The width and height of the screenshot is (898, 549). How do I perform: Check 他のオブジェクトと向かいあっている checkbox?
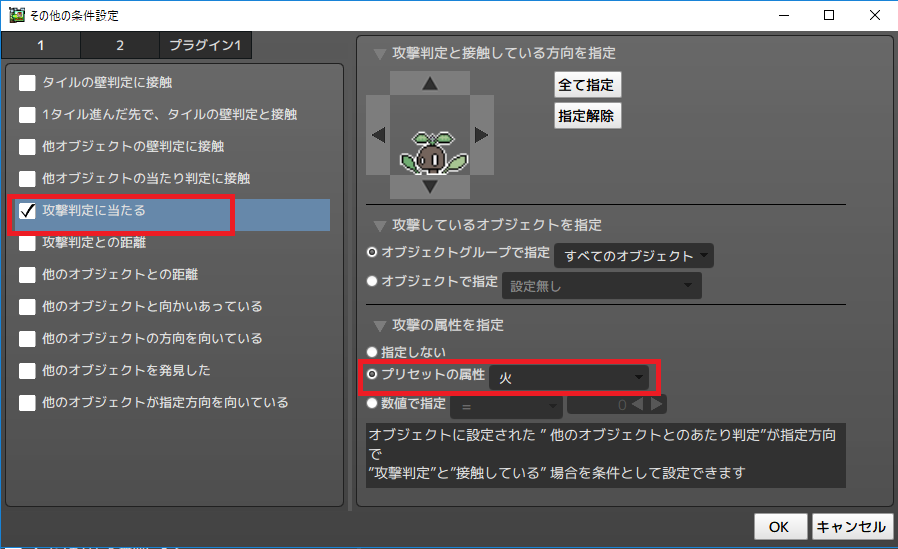tap(27, 307)
